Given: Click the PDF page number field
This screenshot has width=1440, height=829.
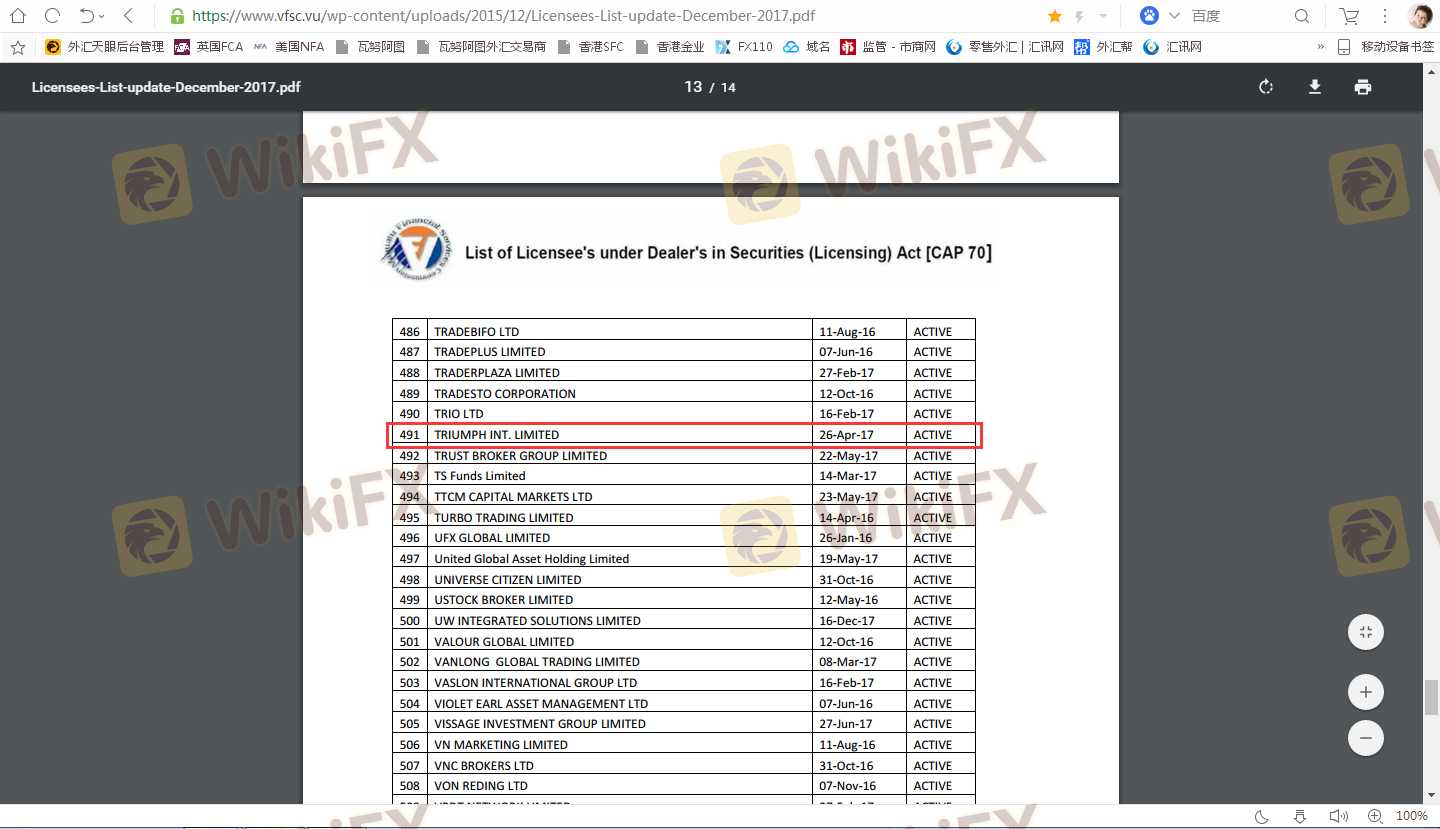Looking at the screenshot, I should click(693, 87).
